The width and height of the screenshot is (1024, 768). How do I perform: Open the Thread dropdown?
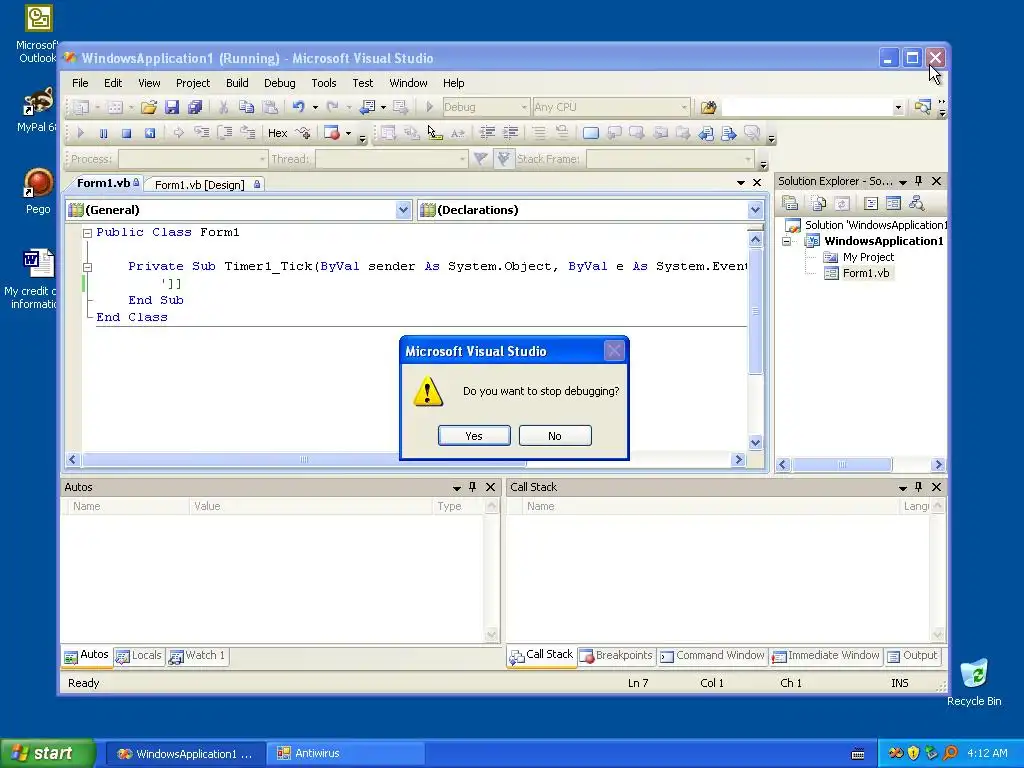[392, 159]
